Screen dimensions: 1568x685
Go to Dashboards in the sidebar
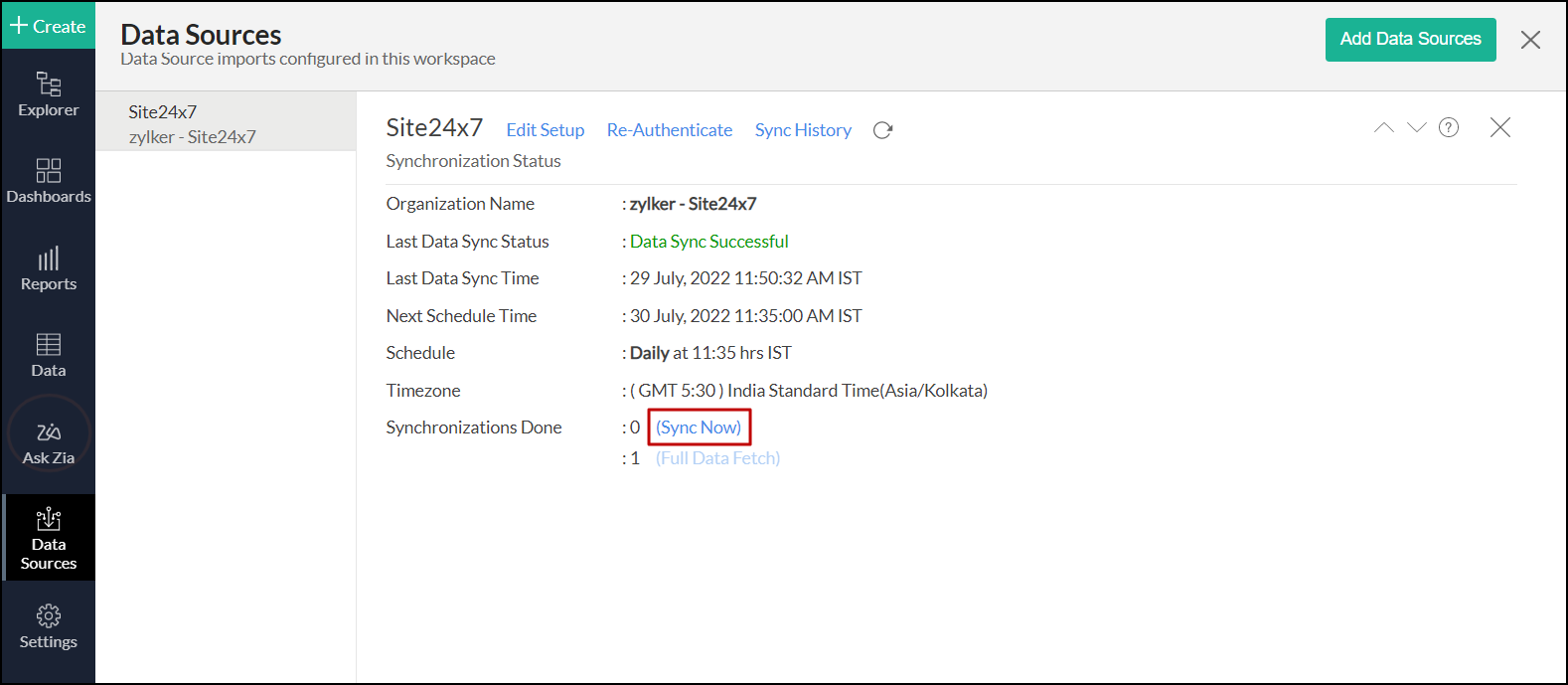click(48, 181)
